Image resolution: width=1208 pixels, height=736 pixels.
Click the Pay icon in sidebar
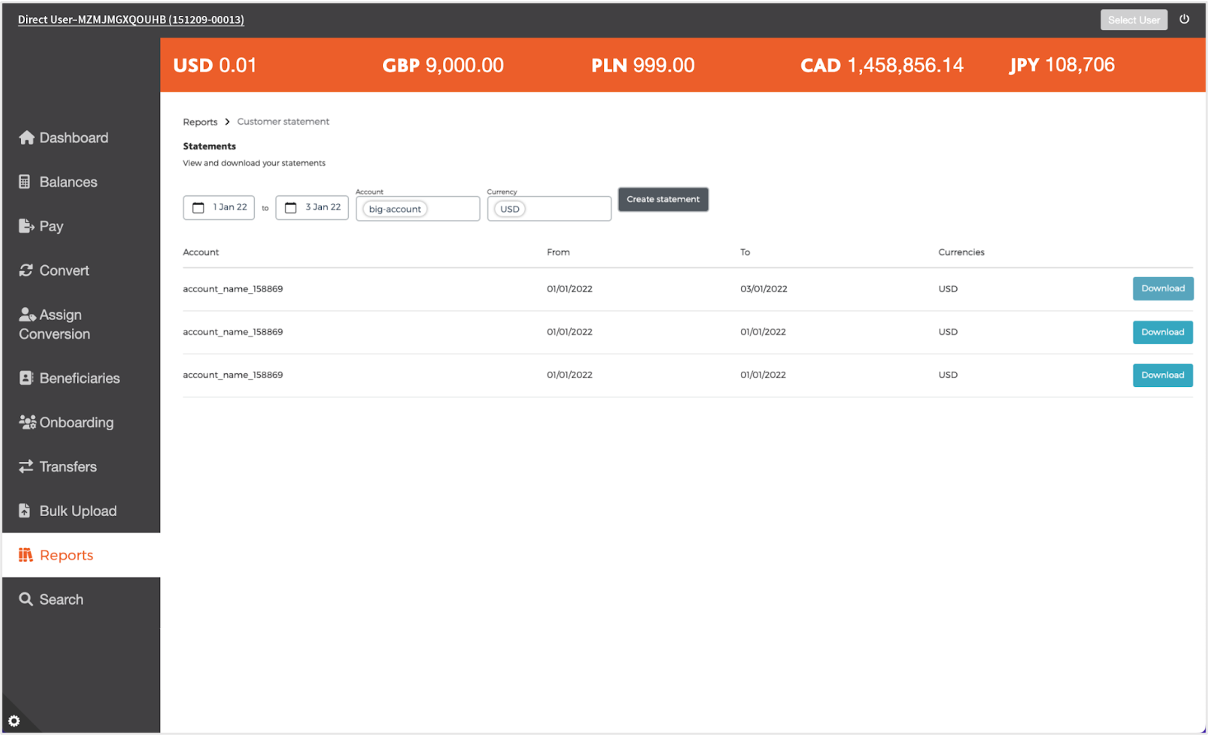27,226
